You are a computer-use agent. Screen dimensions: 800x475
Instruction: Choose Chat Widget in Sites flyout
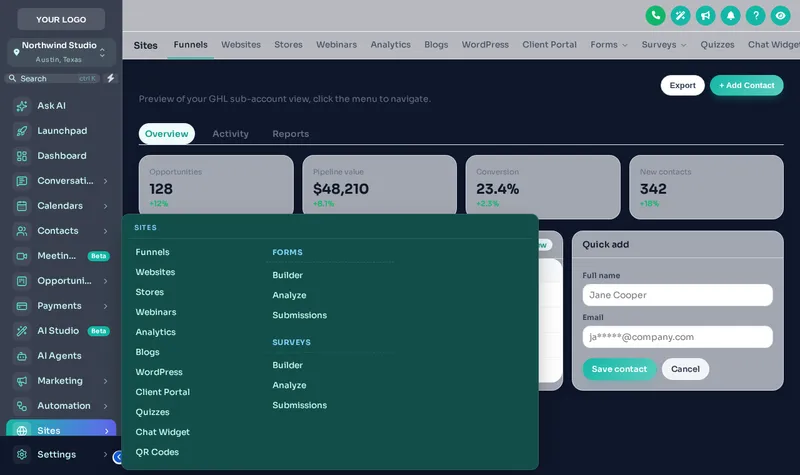pyautogui.click(x=162, y=432)
